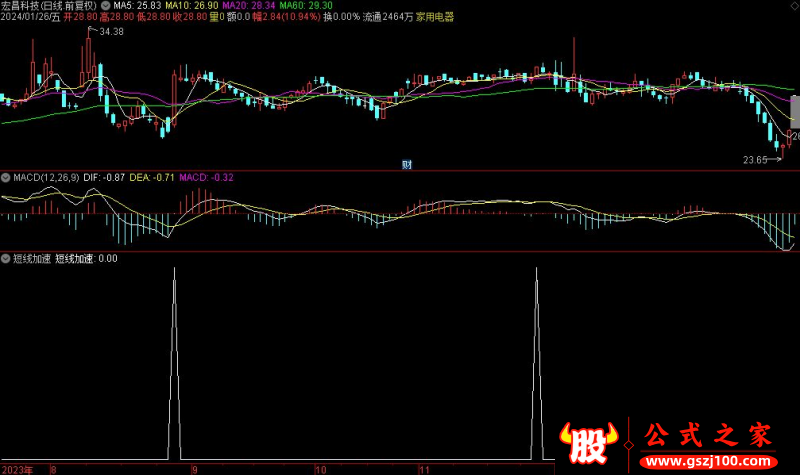Click the DEA: -0.71 value

152,178
